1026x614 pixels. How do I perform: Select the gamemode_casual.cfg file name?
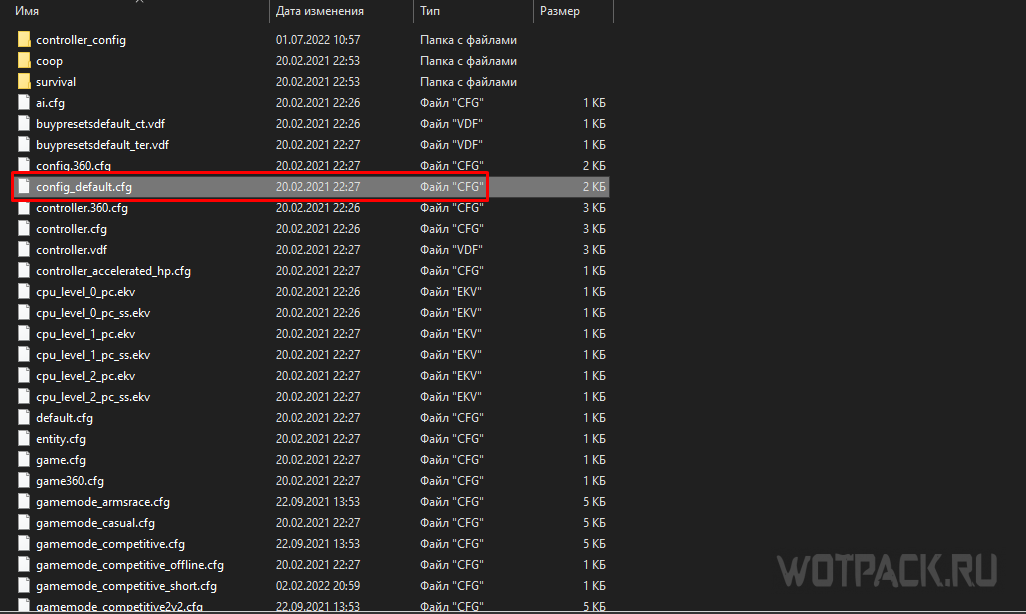tap(95, 523)
